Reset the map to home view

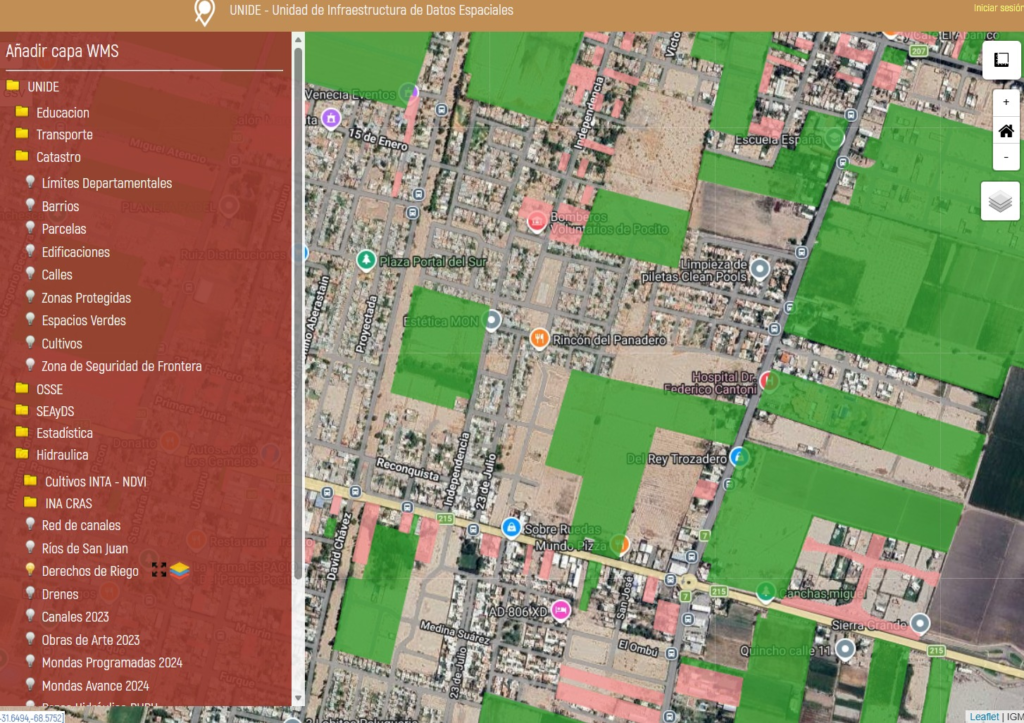(x=1006, y=130)
